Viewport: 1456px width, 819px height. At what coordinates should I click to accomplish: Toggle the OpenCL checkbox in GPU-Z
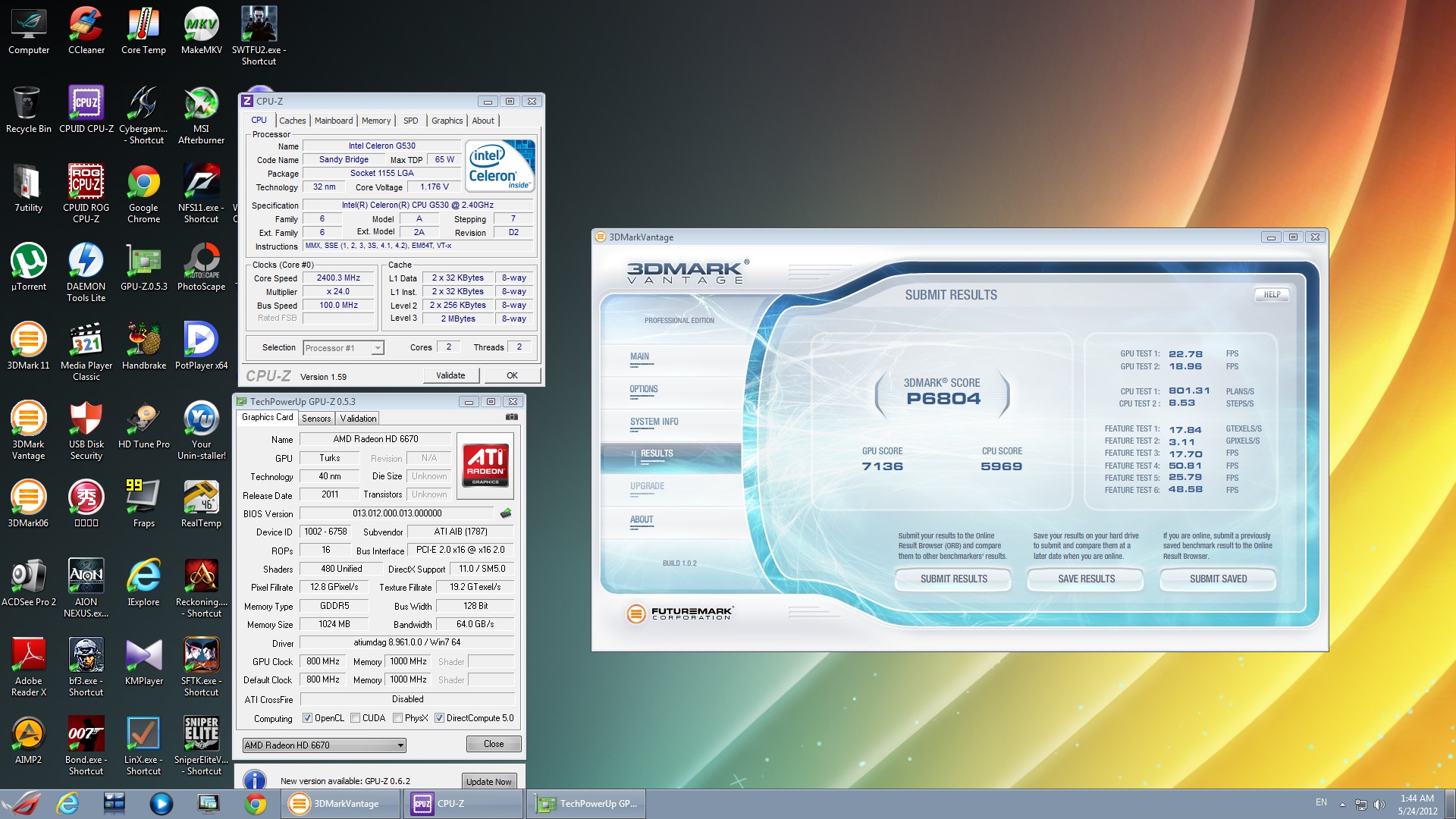(x=307, y=718)
